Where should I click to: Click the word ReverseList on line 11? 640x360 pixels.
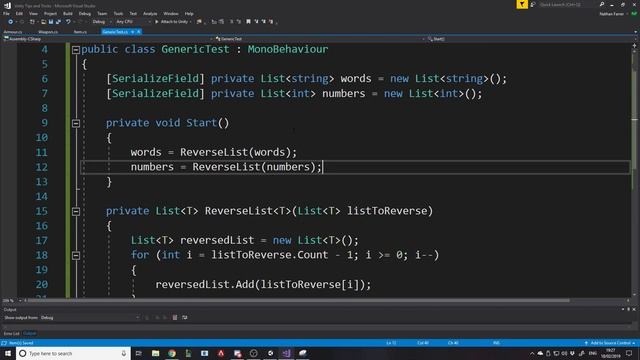pos(214,152)
